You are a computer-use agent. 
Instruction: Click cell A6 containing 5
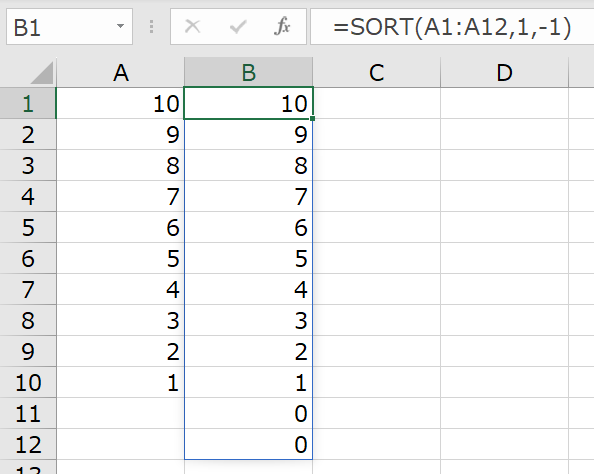(x=120, y=258)
